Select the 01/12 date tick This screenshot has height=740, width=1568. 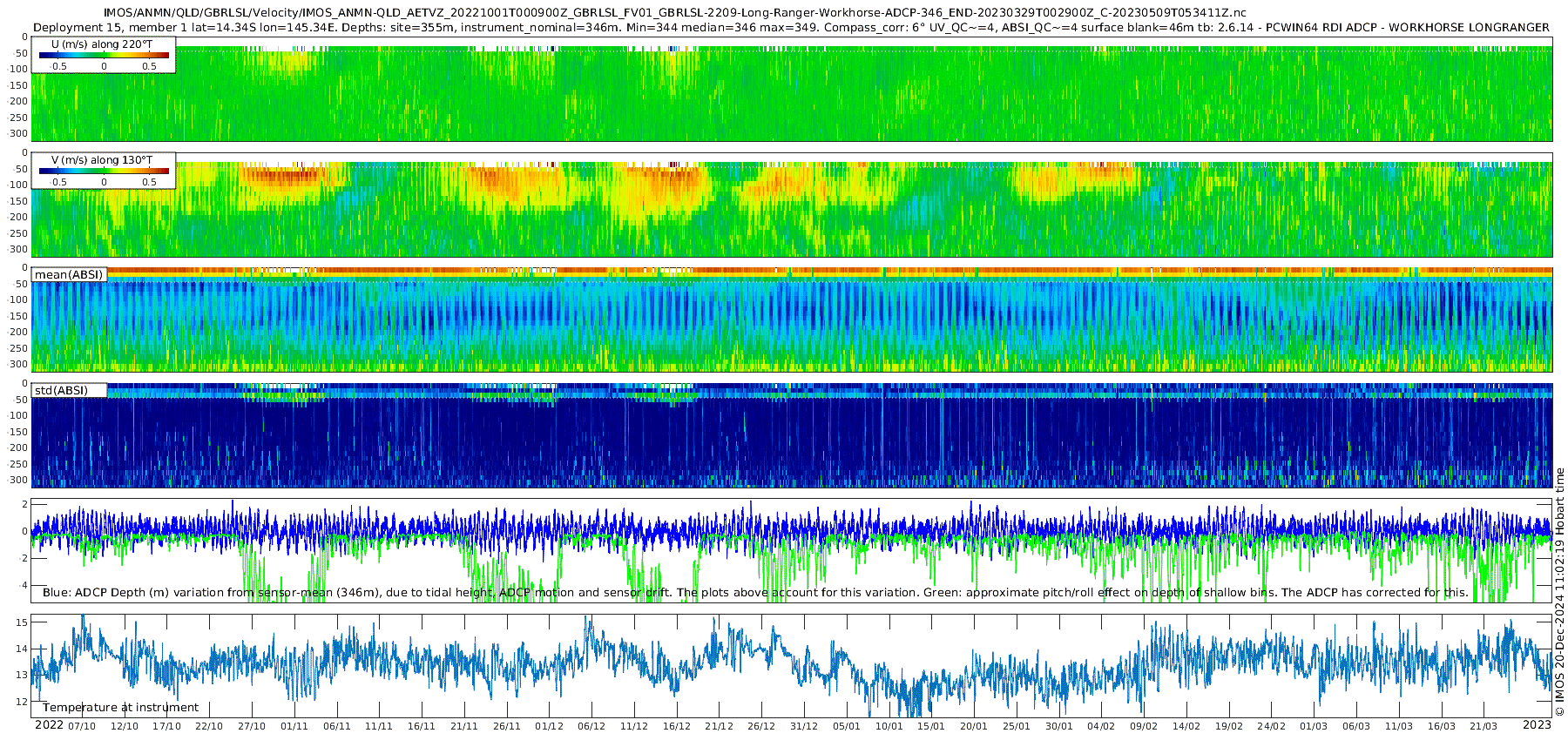point(549,726)
